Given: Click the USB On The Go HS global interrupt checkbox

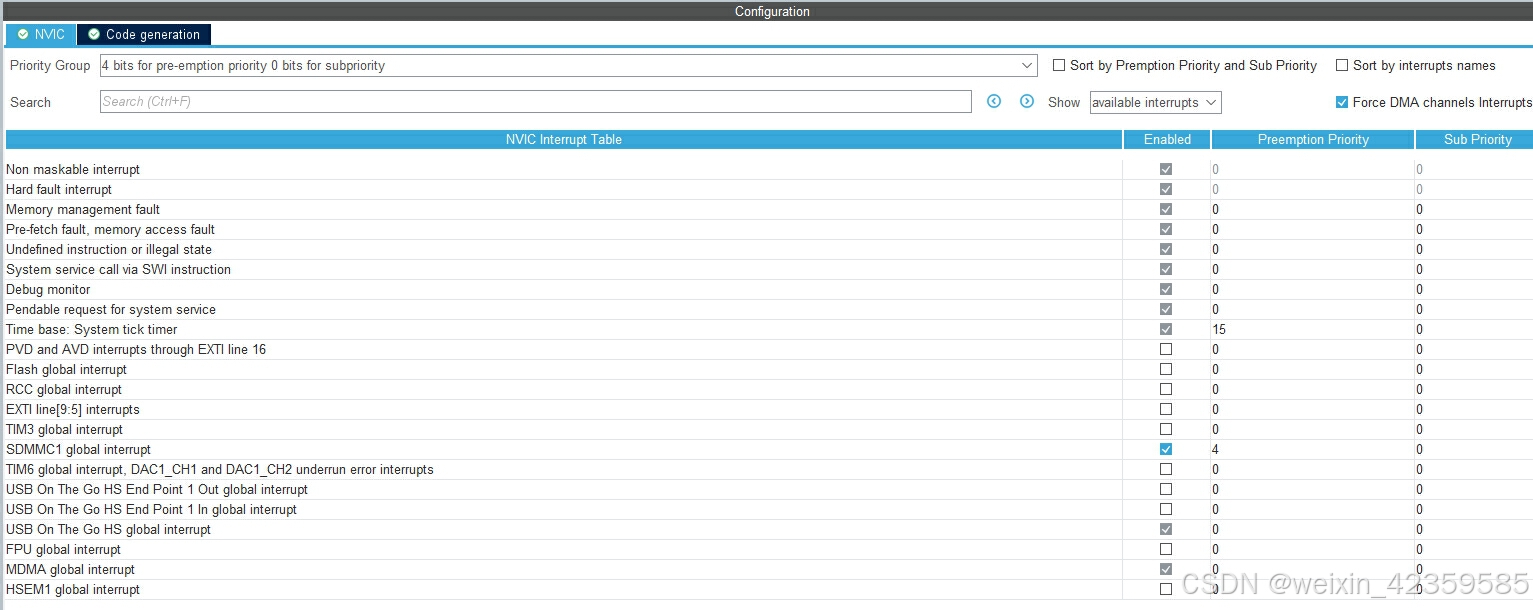Looking at the screenshot, I should pyautogui.click(x=1166, y=530).
